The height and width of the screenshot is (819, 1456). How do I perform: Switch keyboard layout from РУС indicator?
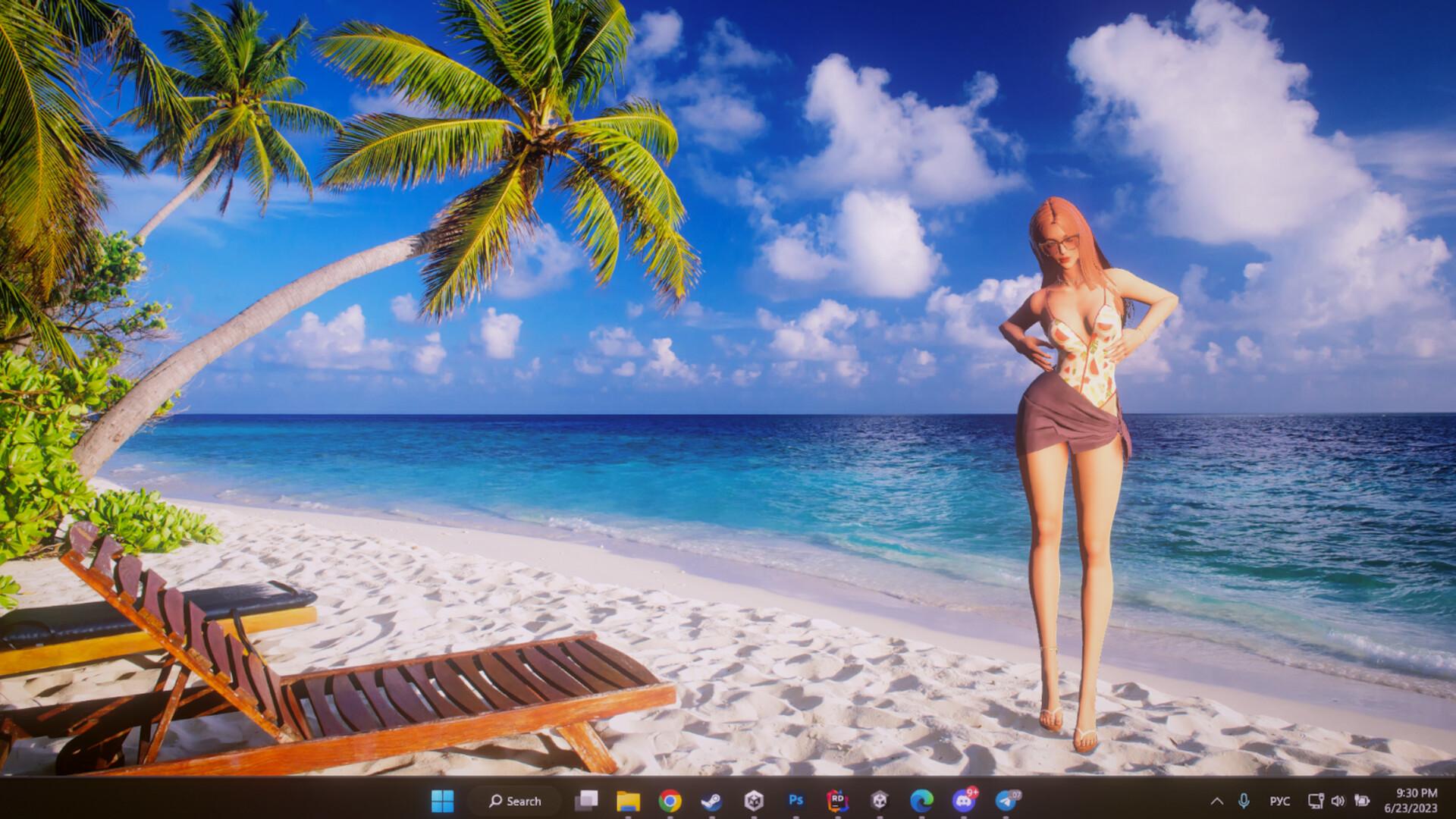pos(1280,801)
